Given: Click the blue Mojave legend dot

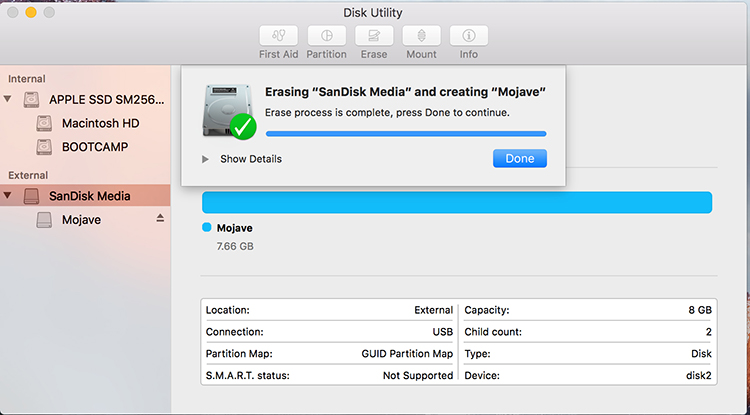Looking at the screenshot, I should (x=207, y=228).
